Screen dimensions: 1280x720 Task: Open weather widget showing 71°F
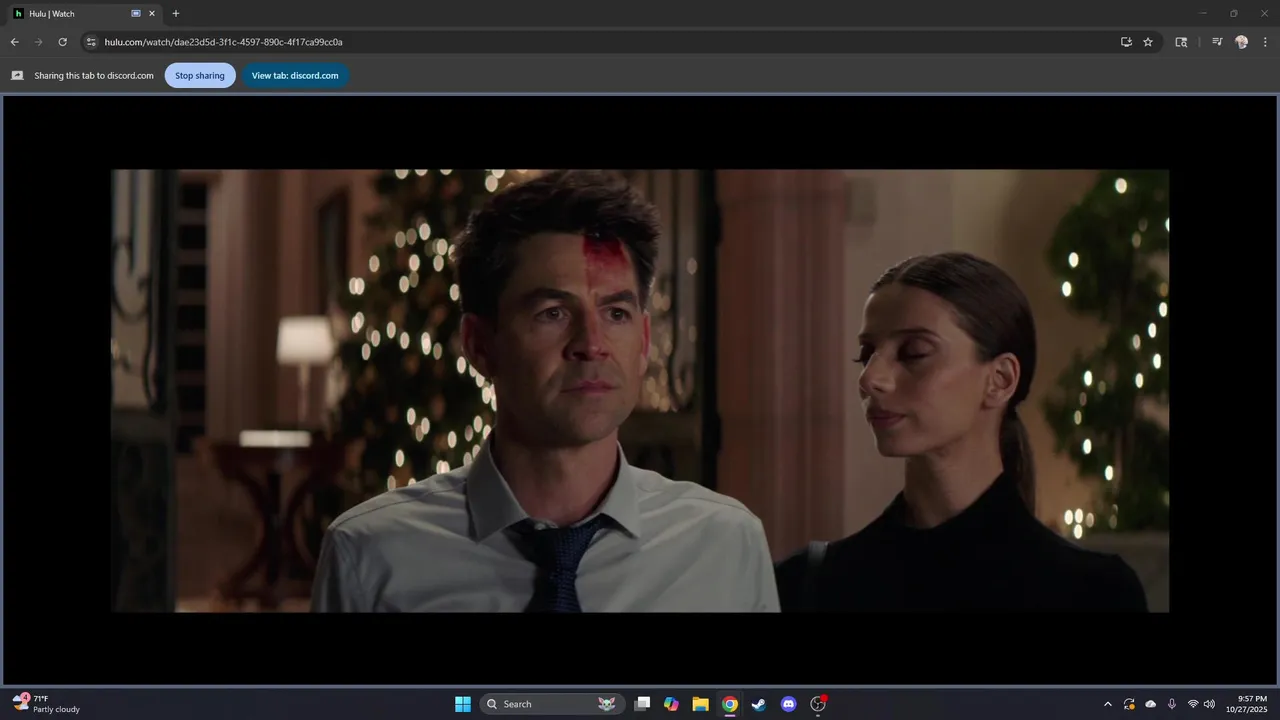[47, 704]
